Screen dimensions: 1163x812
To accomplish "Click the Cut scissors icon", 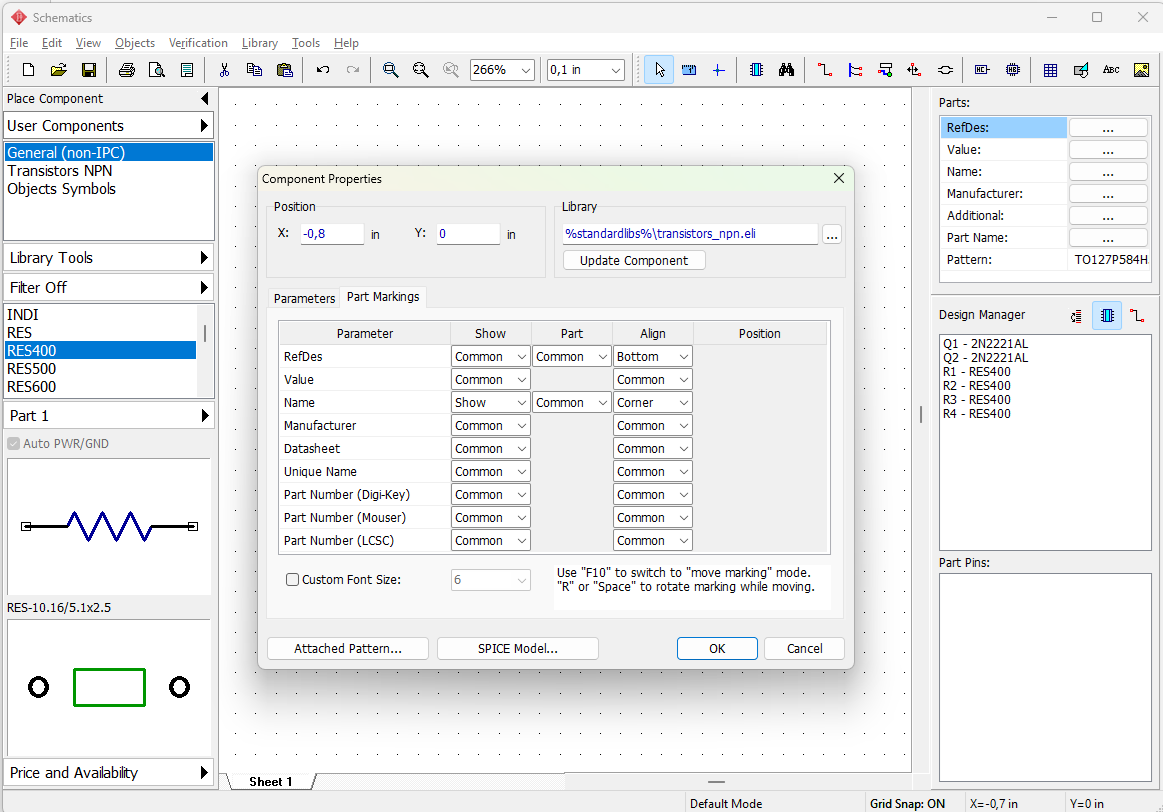I will 224,70.
